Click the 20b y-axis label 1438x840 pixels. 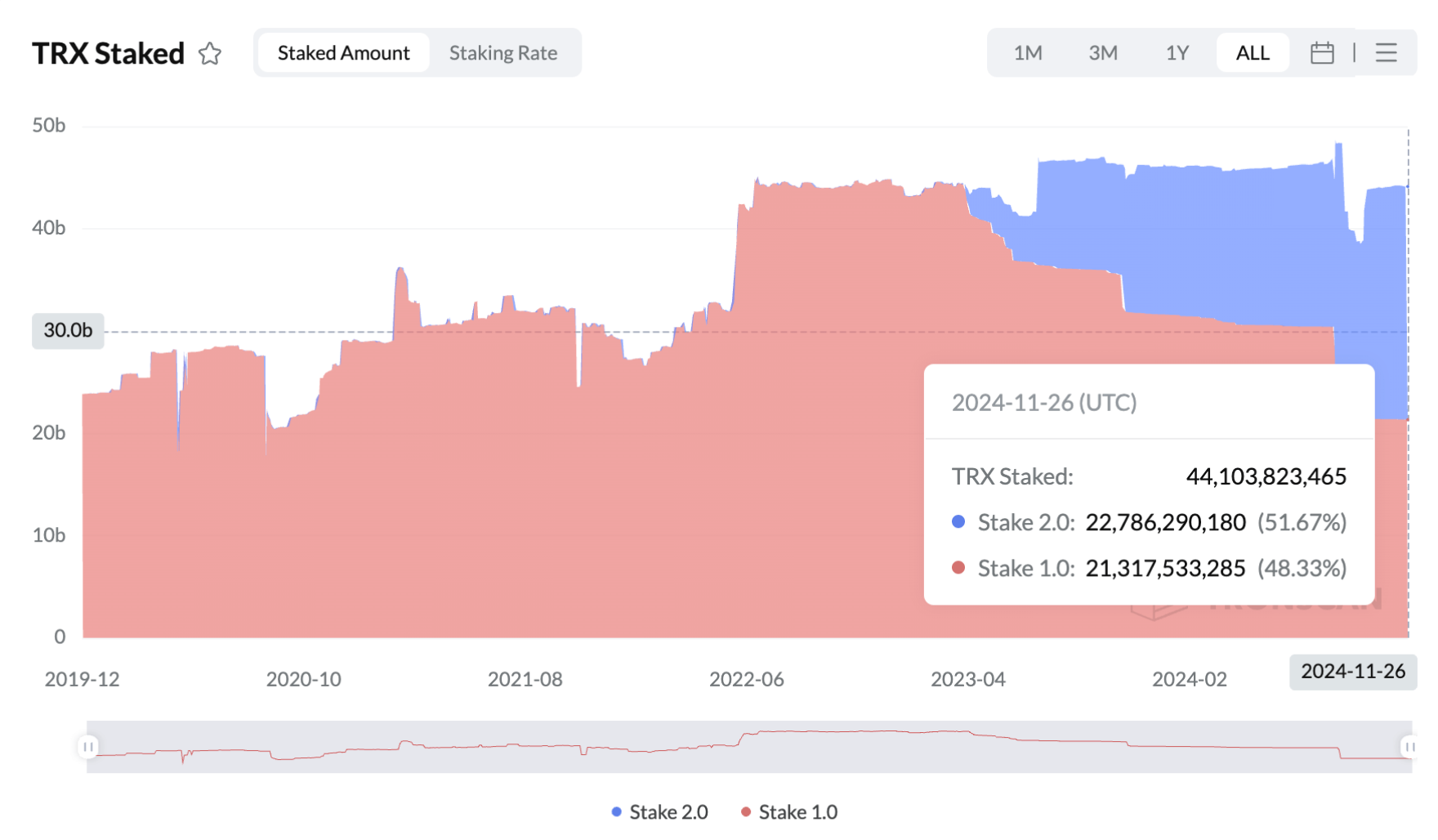point(49,433)
